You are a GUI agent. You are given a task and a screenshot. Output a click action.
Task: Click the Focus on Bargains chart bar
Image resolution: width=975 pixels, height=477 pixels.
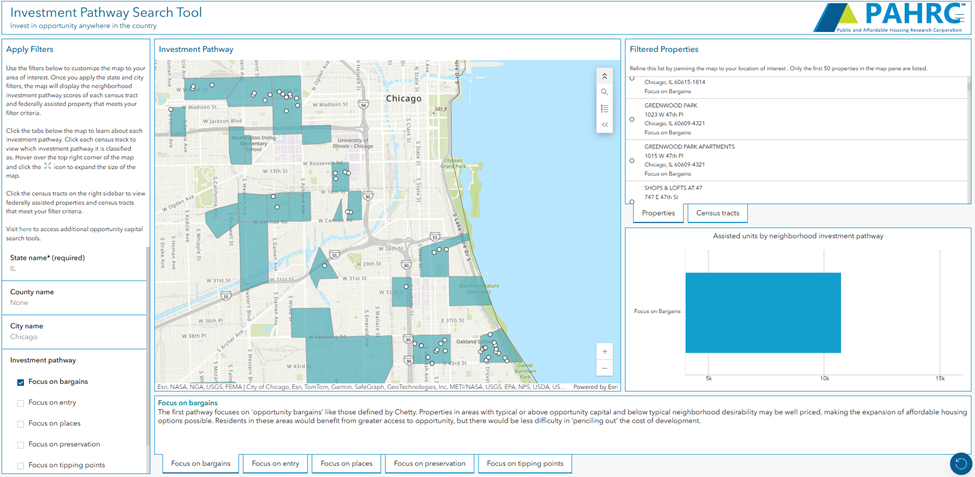point(762,312)
